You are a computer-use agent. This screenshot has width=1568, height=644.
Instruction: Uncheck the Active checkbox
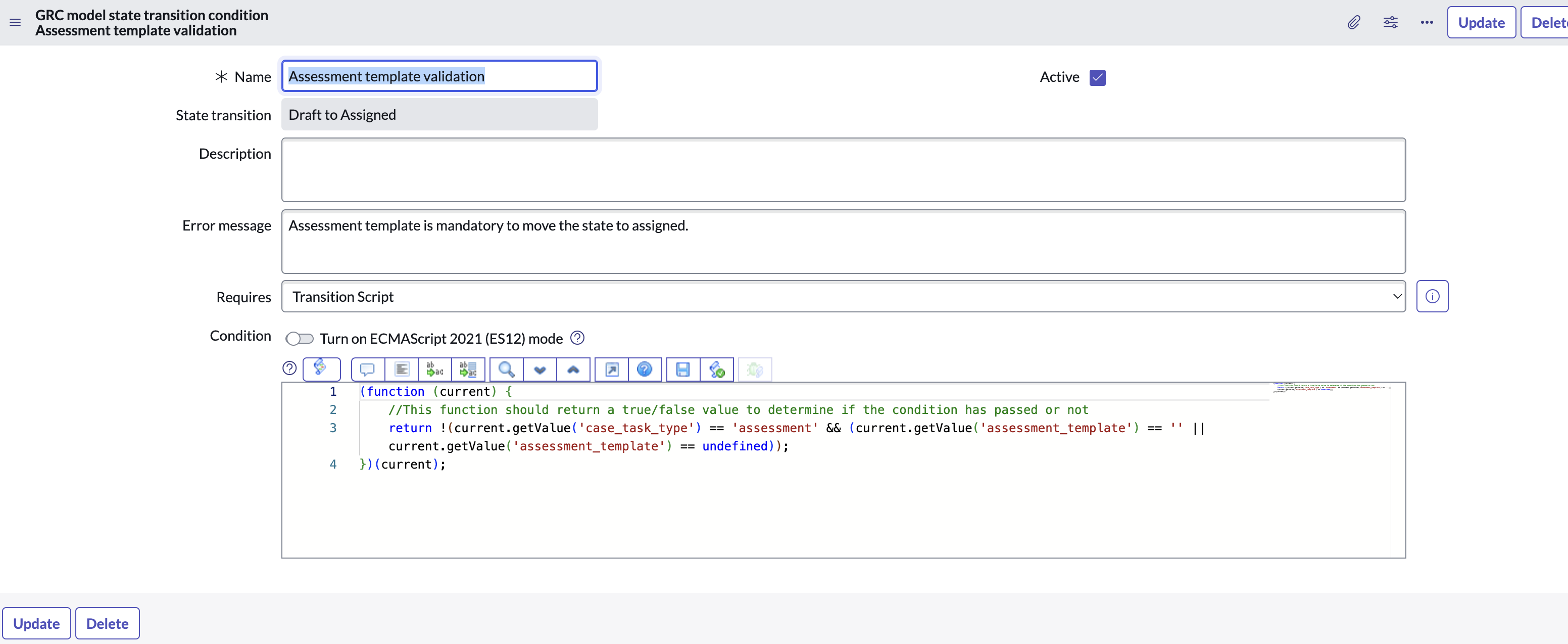[x=1098, y=77]
